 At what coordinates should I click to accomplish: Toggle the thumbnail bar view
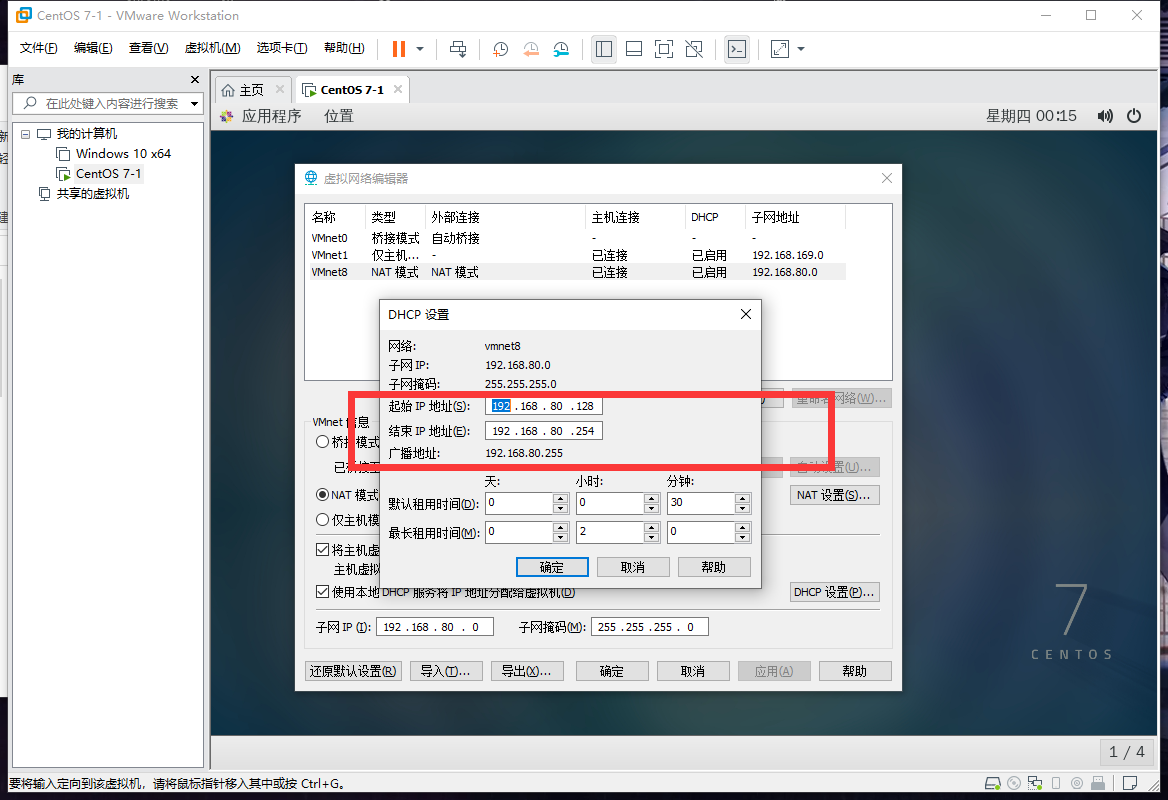634,49
